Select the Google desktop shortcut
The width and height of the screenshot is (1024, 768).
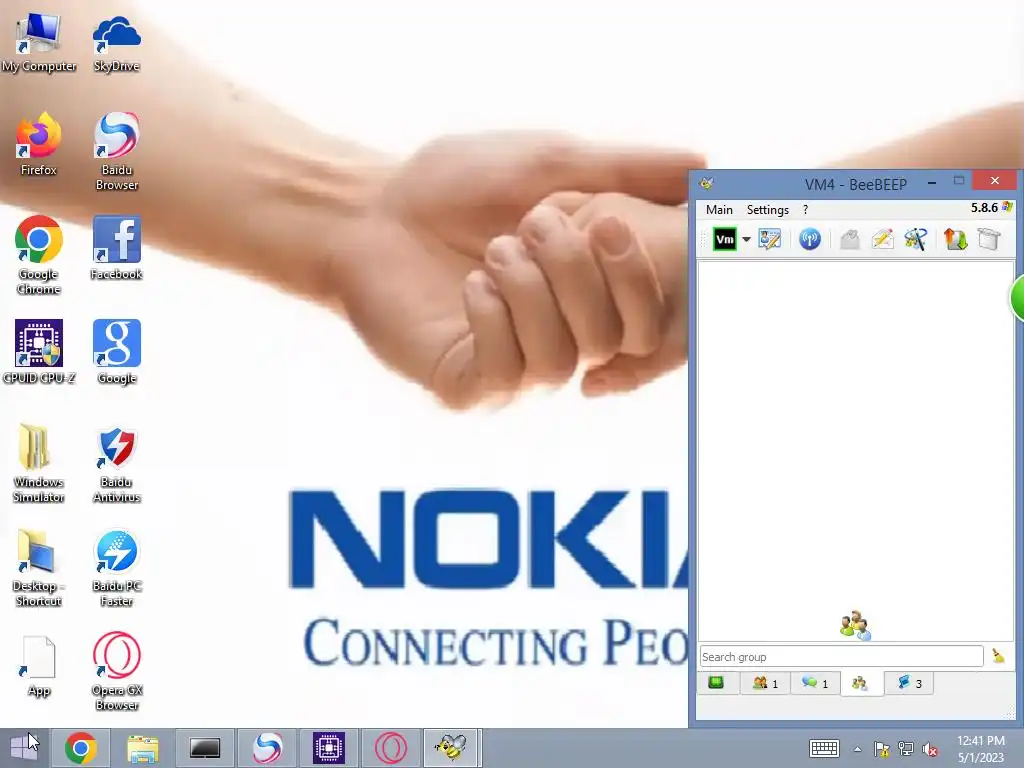pyautogui.click(x=116, y=351)
